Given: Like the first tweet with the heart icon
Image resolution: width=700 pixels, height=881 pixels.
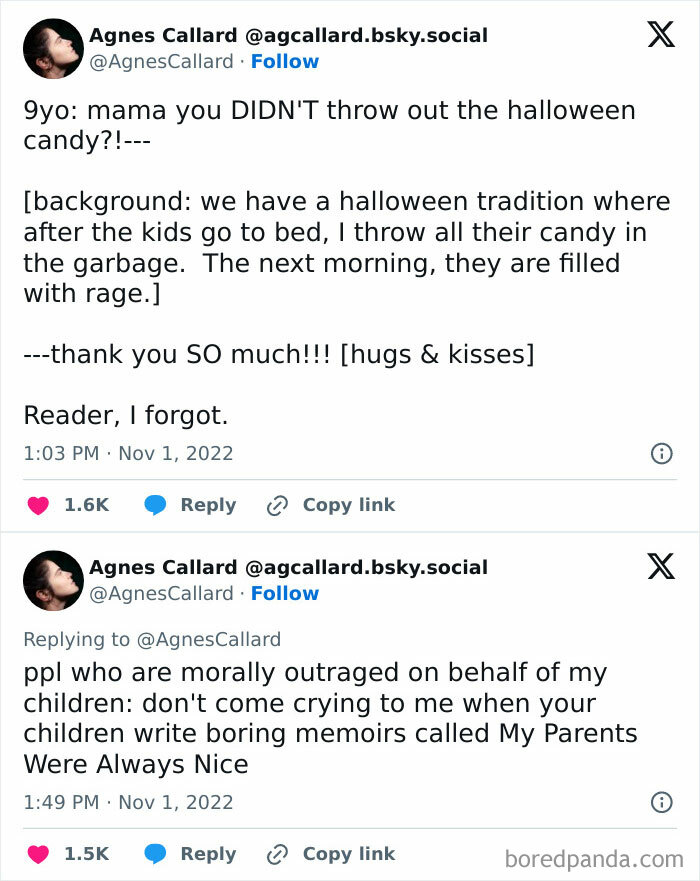Looking at the screenshot, I should 36,505.
